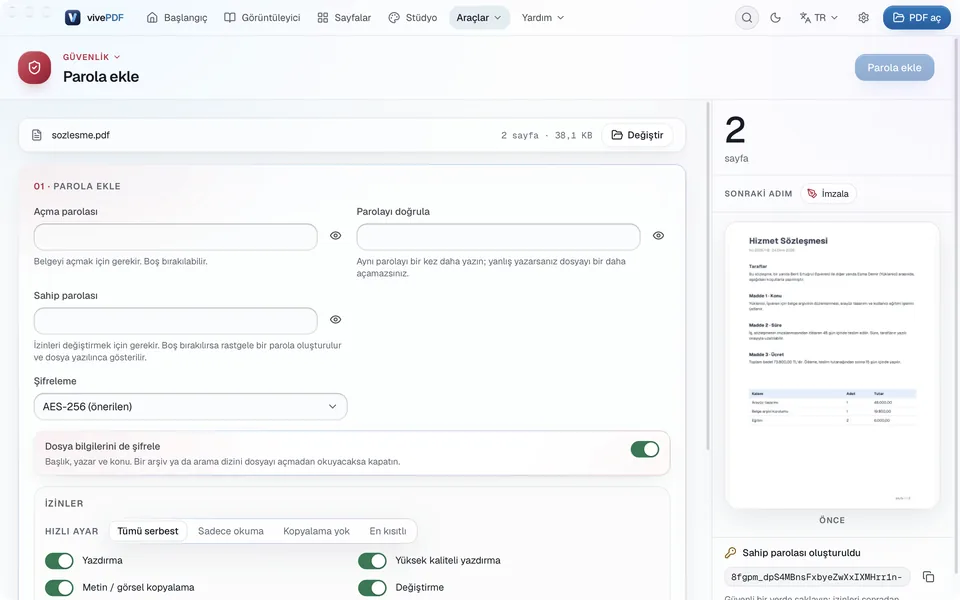Show the Parolayı doğrula password
The height and width of the screenshot is (600, 960).
coord(658,236)
